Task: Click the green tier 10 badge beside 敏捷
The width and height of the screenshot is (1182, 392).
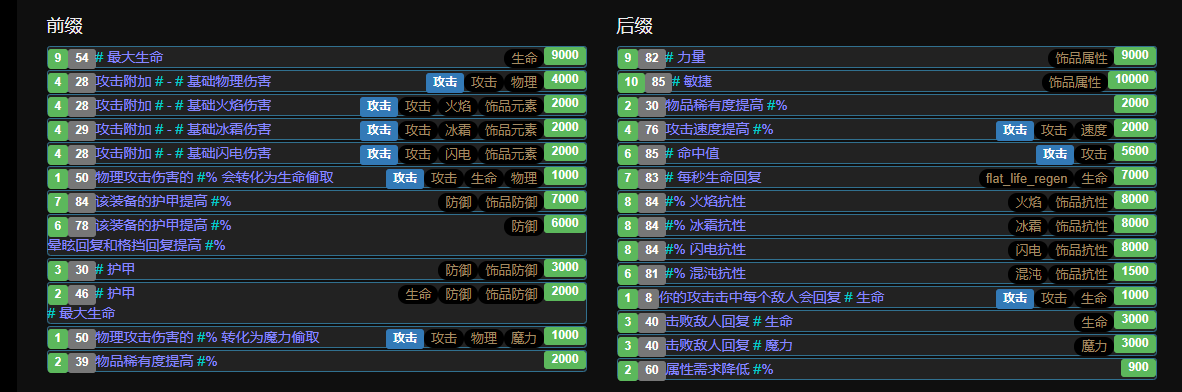Action: [x=631, y=82]
